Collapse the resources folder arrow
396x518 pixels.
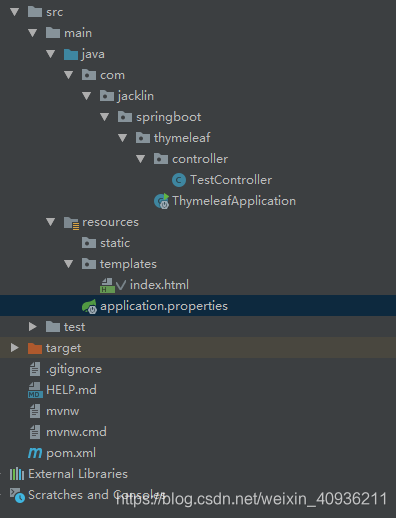click(x=51, y=222)
